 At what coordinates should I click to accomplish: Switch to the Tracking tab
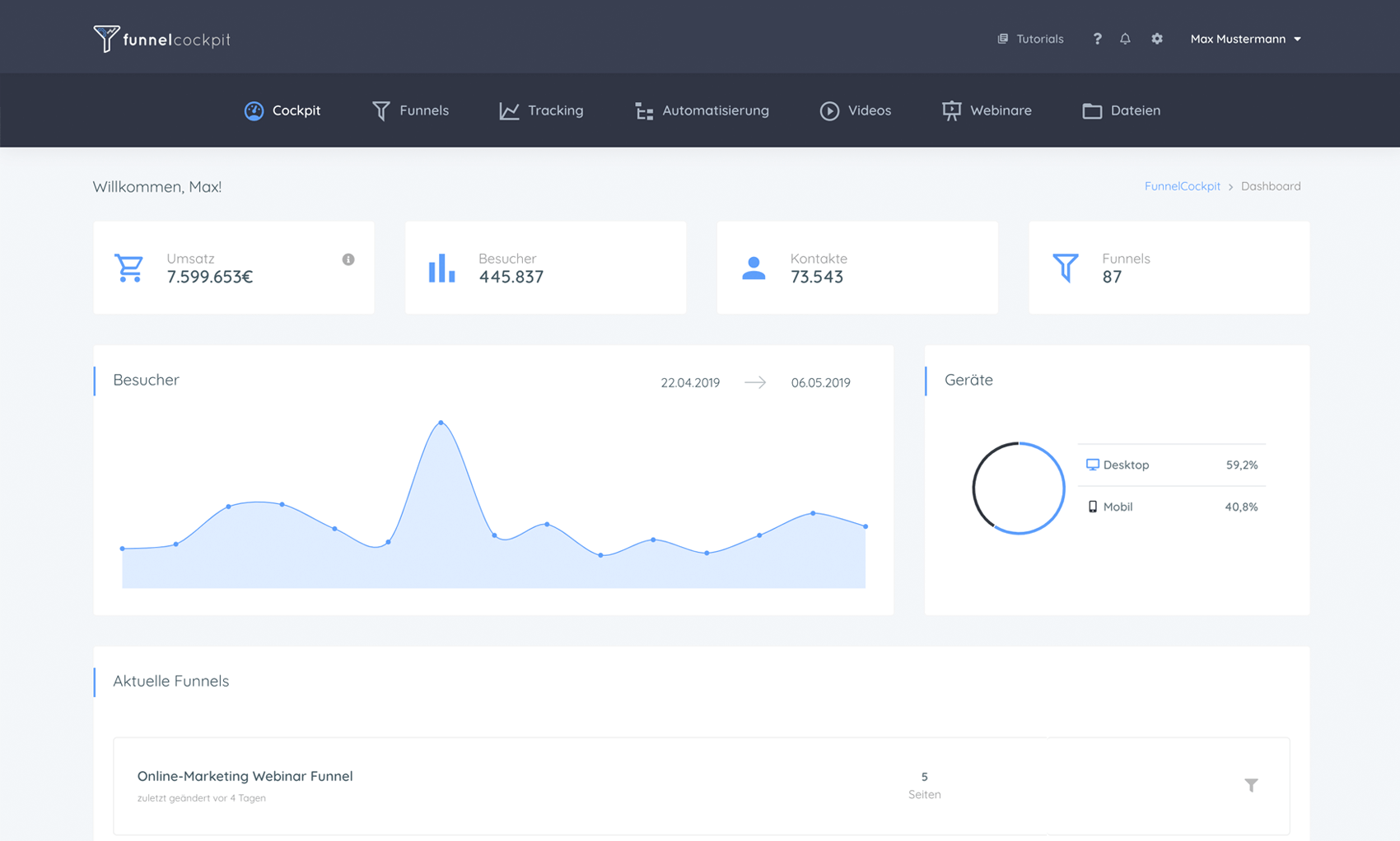pyautogui.click(x=541, y=110)
